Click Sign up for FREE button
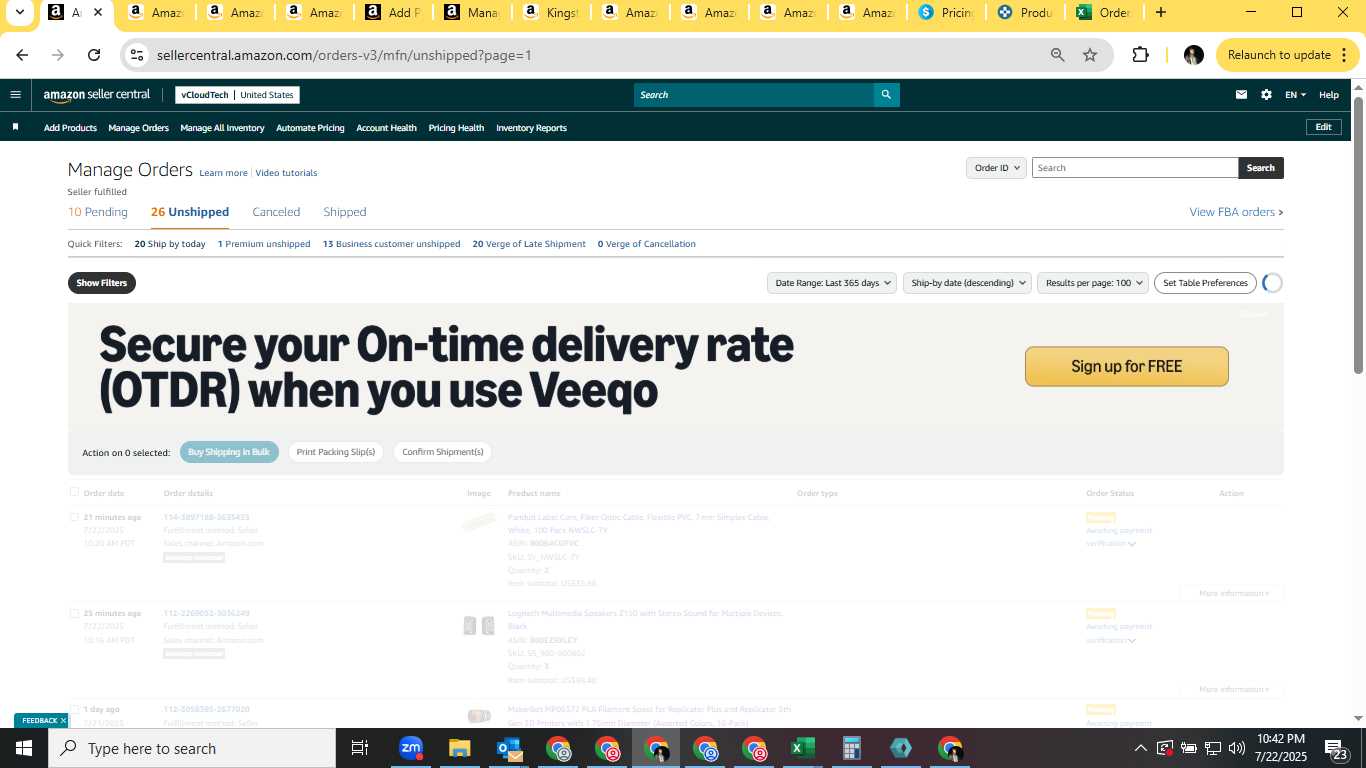 [x=1126, y=366]
